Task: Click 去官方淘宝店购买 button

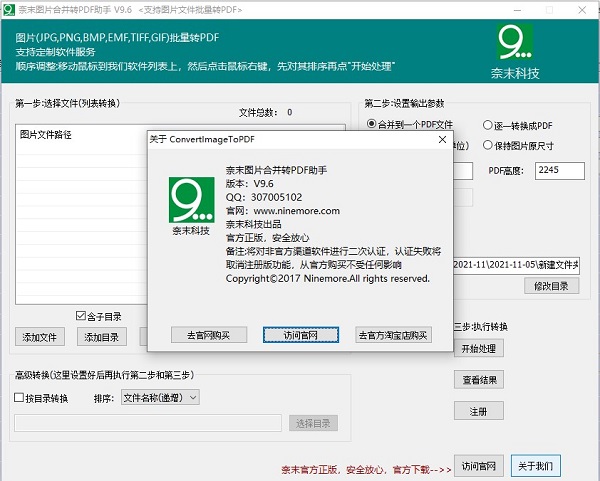Action: (393, 335)
